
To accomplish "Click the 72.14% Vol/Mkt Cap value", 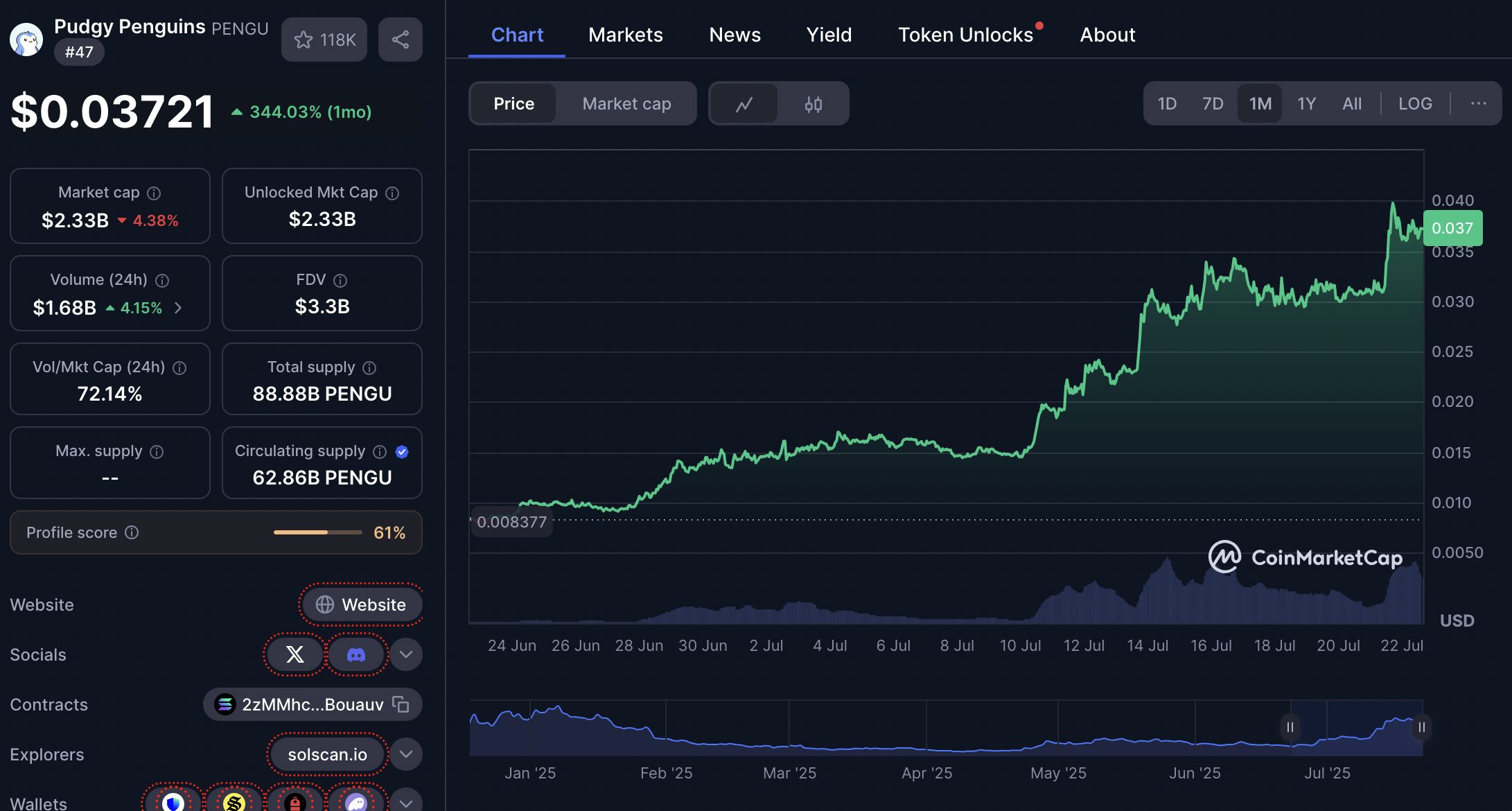I will coord(109,394).
